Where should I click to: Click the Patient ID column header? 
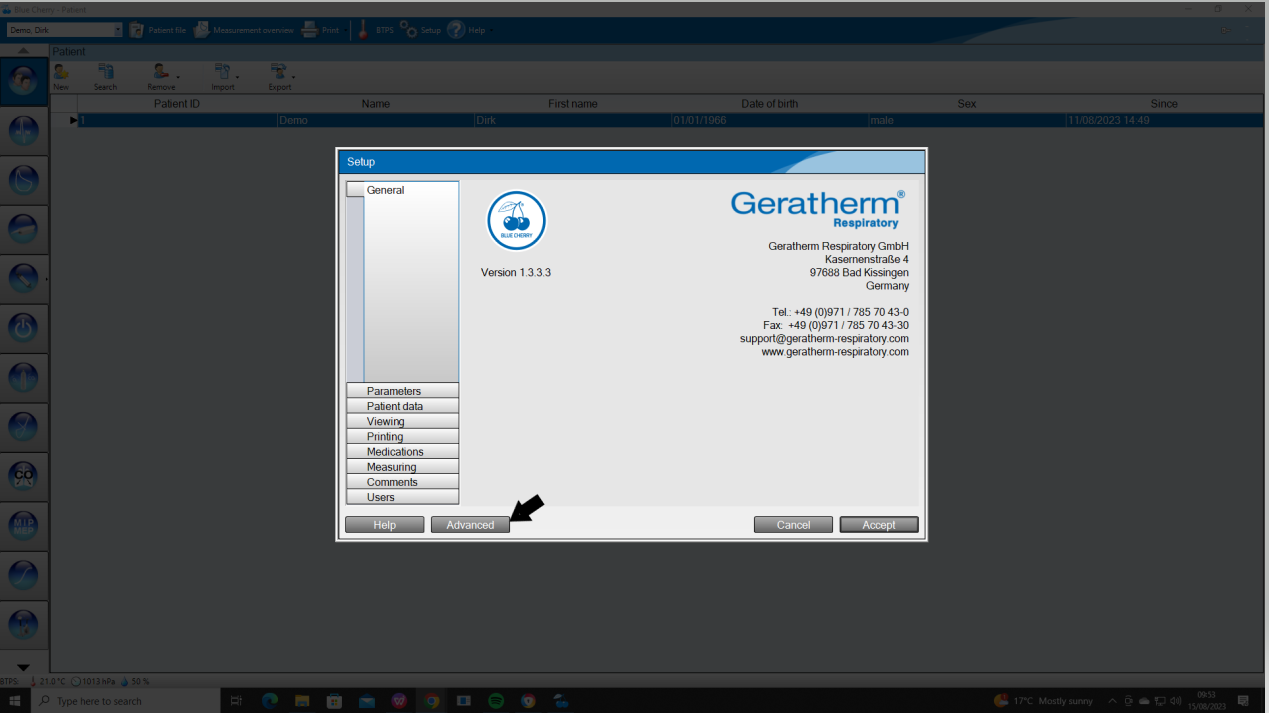177,104
